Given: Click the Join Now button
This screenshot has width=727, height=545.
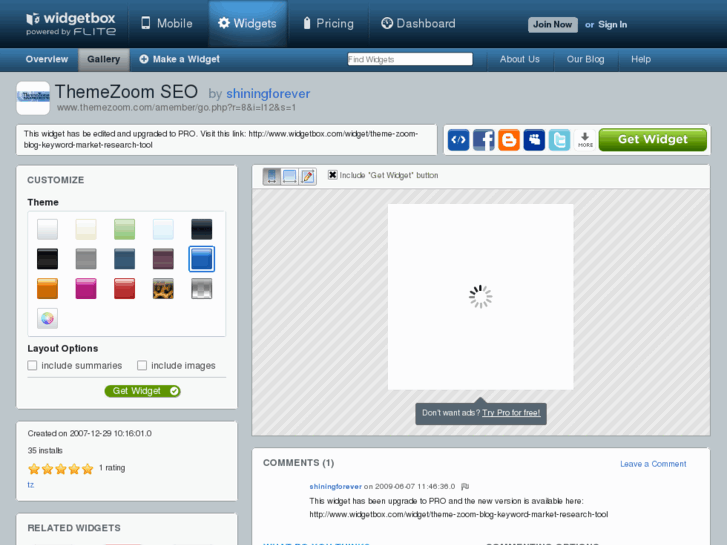Looking at the screenshot, I should click(x=553, y=25).
